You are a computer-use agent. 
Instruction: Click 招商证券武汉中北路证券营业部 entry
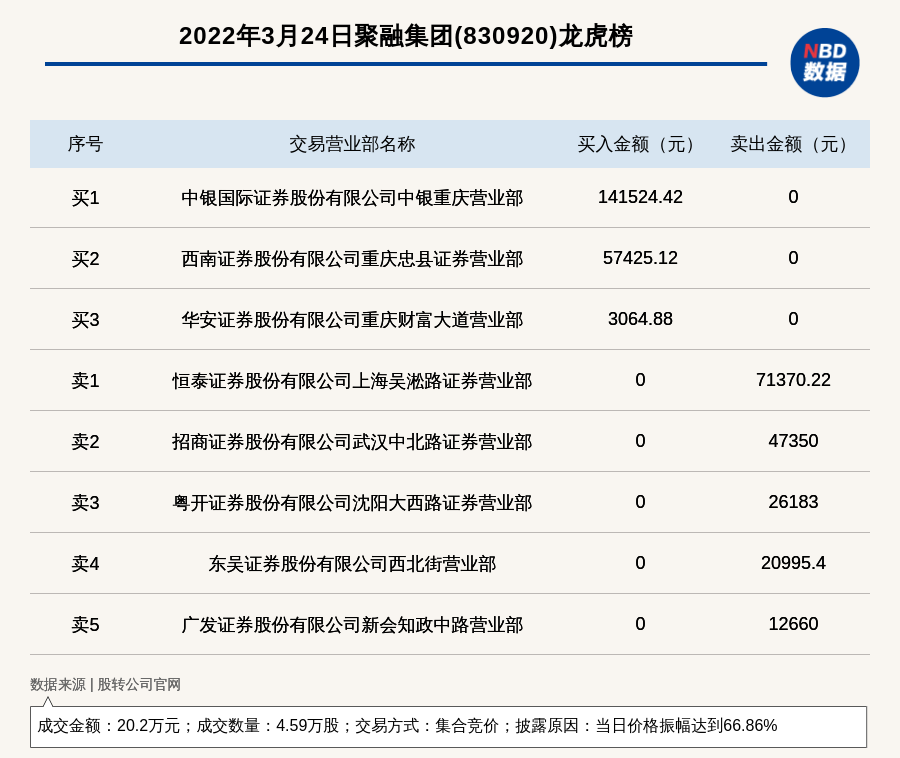coord(352,442)
